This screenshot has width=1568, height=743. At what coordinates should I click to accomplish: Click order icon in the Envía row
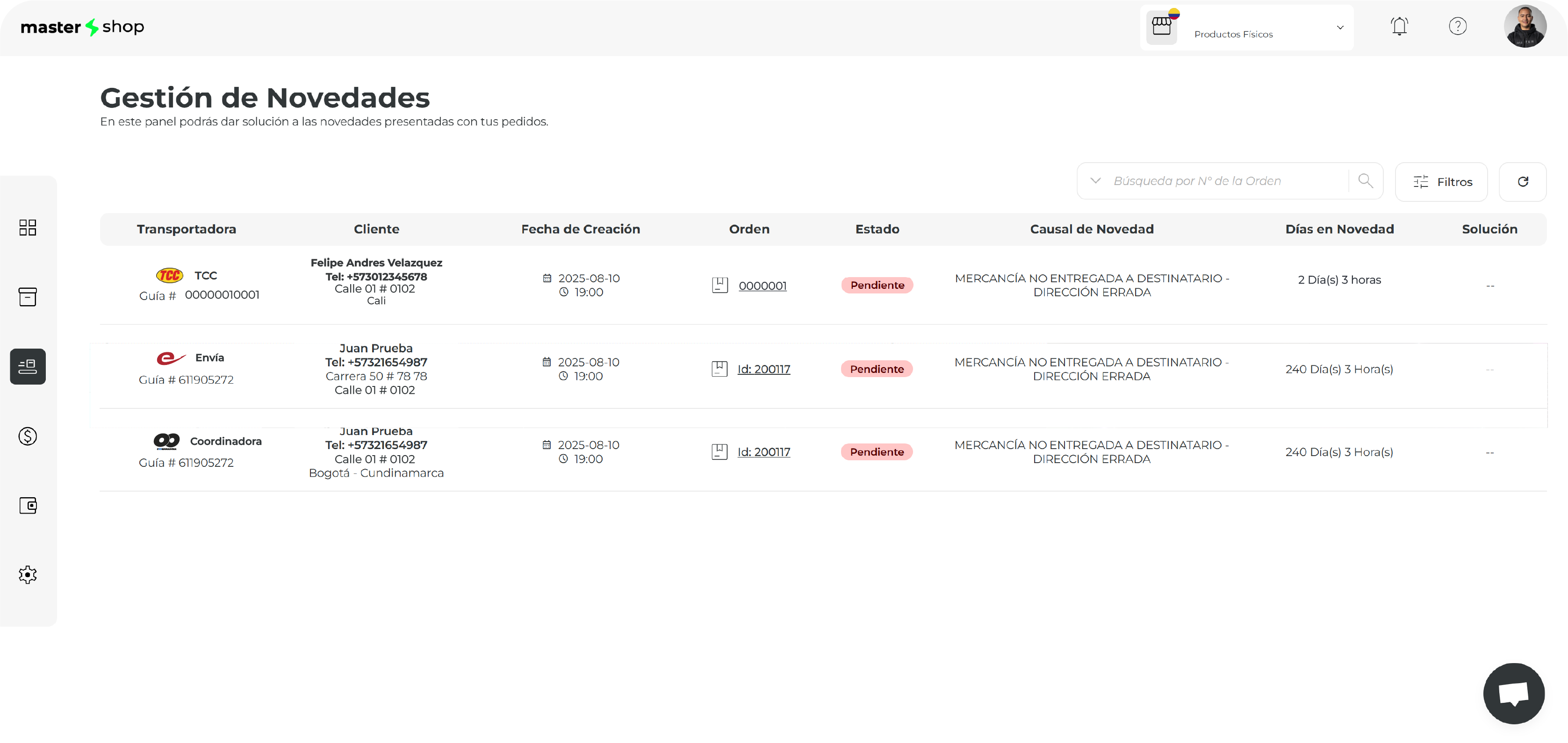[x=719, y=369]
